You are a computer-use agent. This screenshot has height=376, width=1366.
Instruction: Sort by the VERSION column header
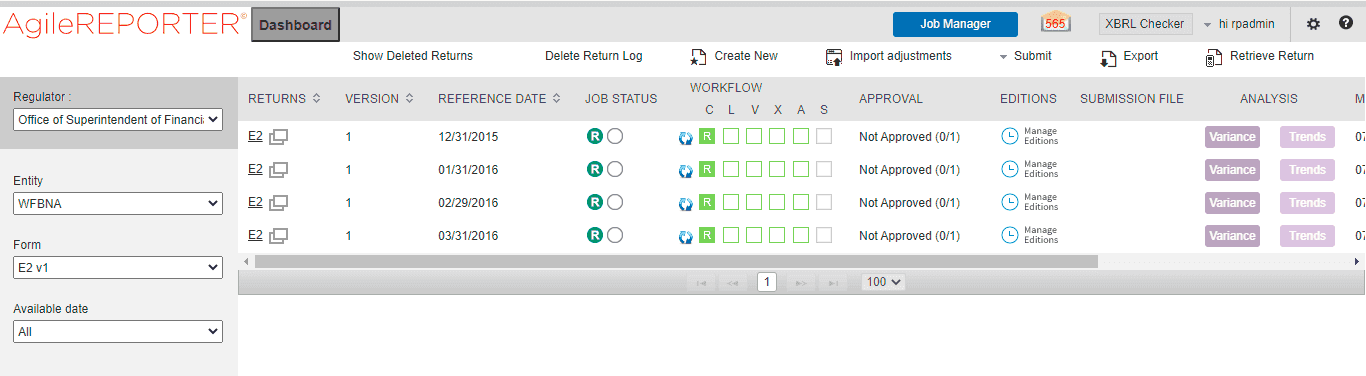pos(379,99)
